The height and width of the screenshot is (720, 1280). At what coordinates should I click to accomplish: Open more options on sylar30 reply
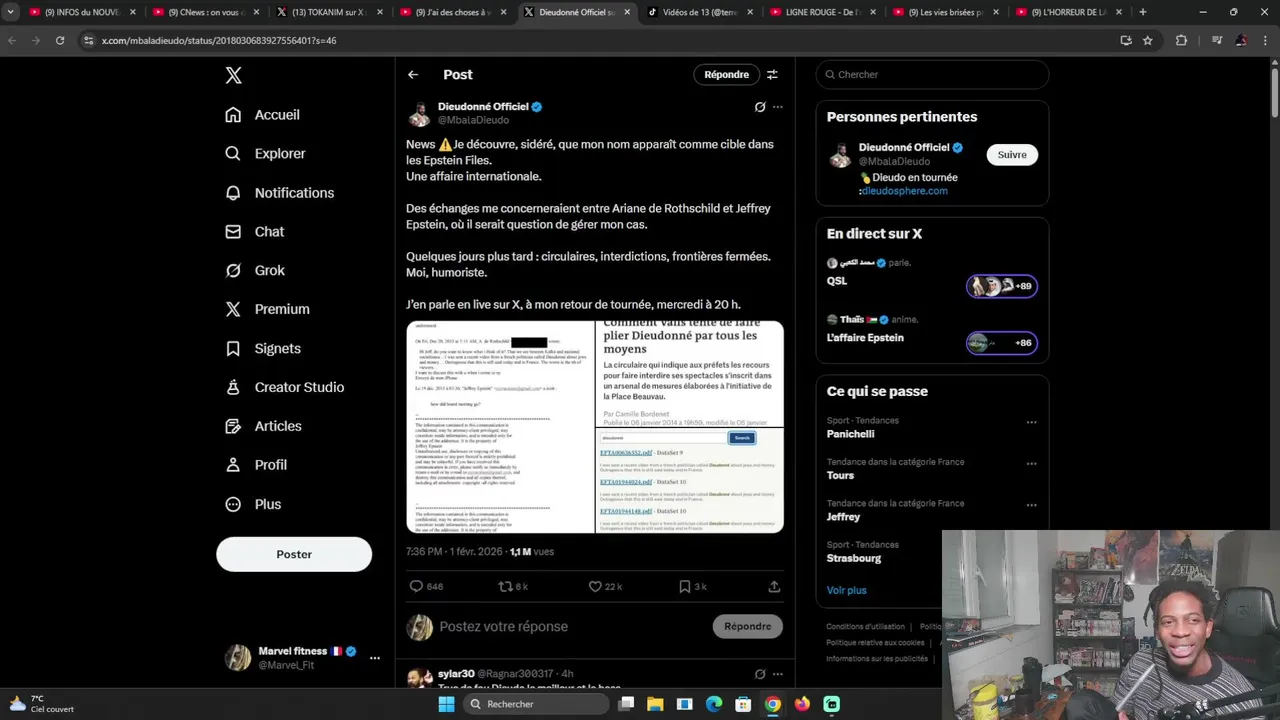(x=778, y=674)
